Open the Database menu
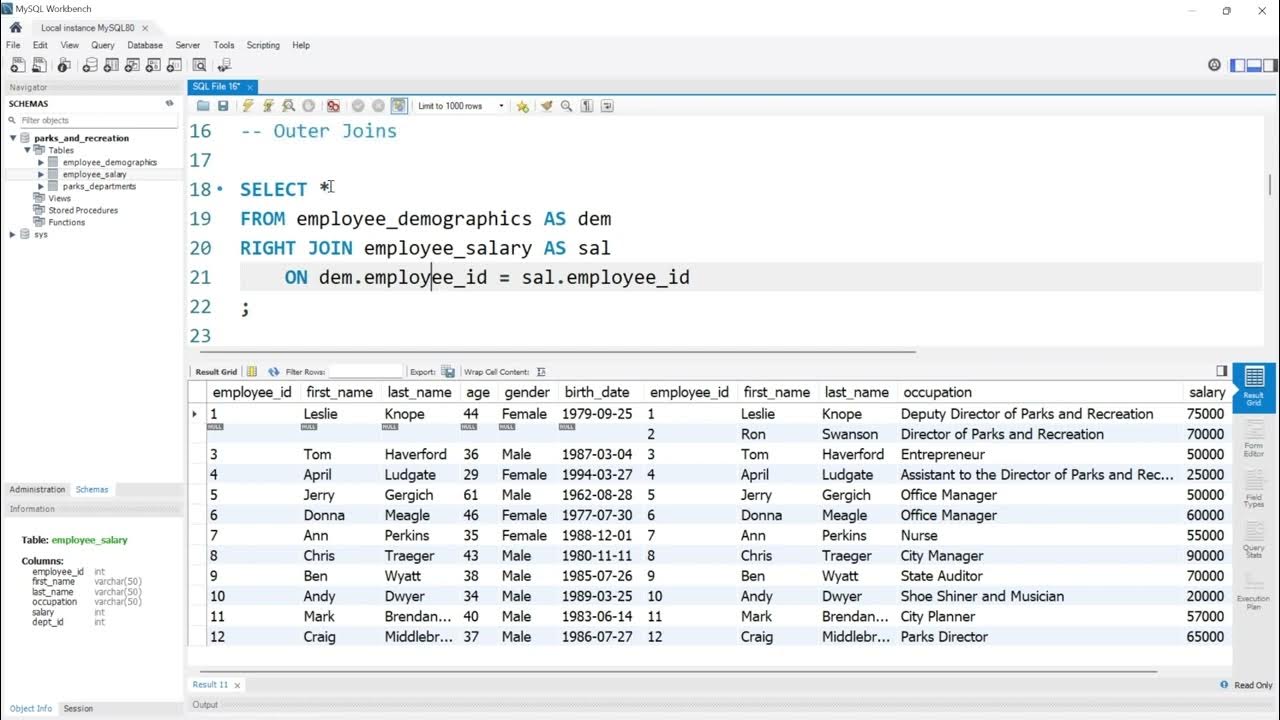The image size is (1280, 720). coord(145,45)
